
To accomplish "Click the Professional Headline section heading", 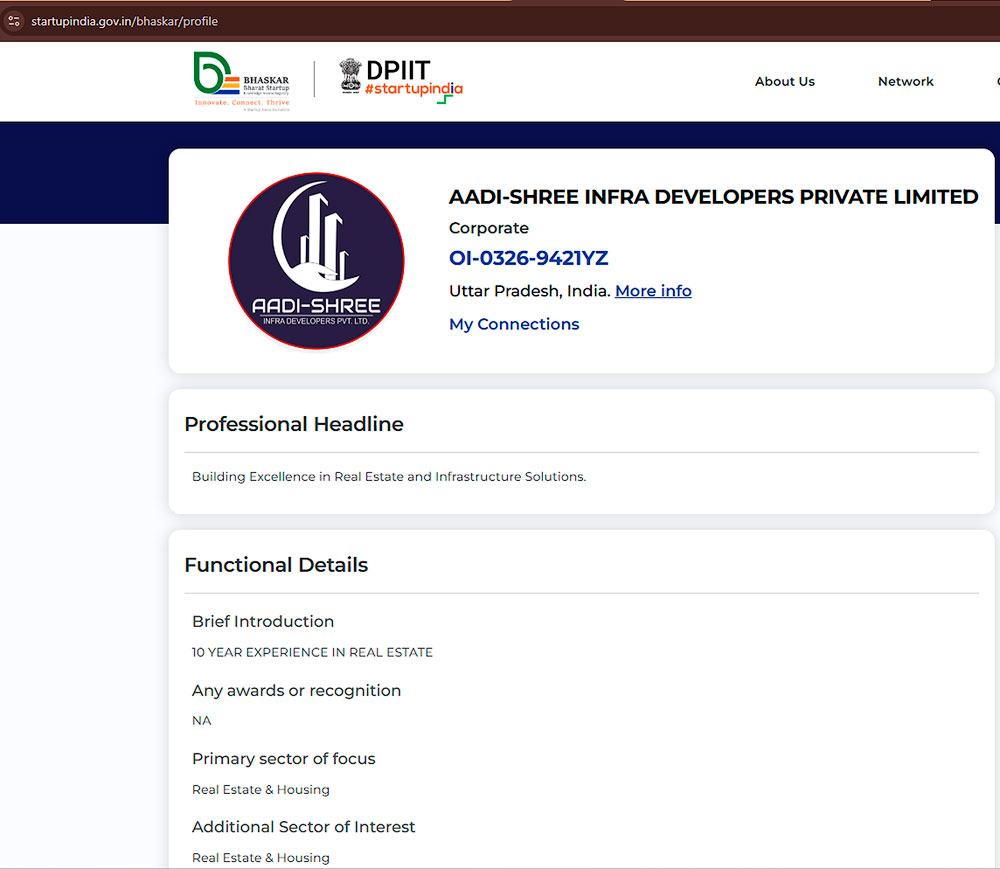I will [294, 424].
